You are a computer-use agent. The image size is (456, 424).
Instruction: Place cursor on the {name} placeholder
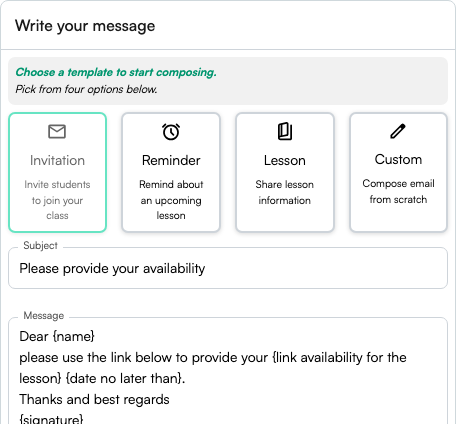(x=74, y=336)
